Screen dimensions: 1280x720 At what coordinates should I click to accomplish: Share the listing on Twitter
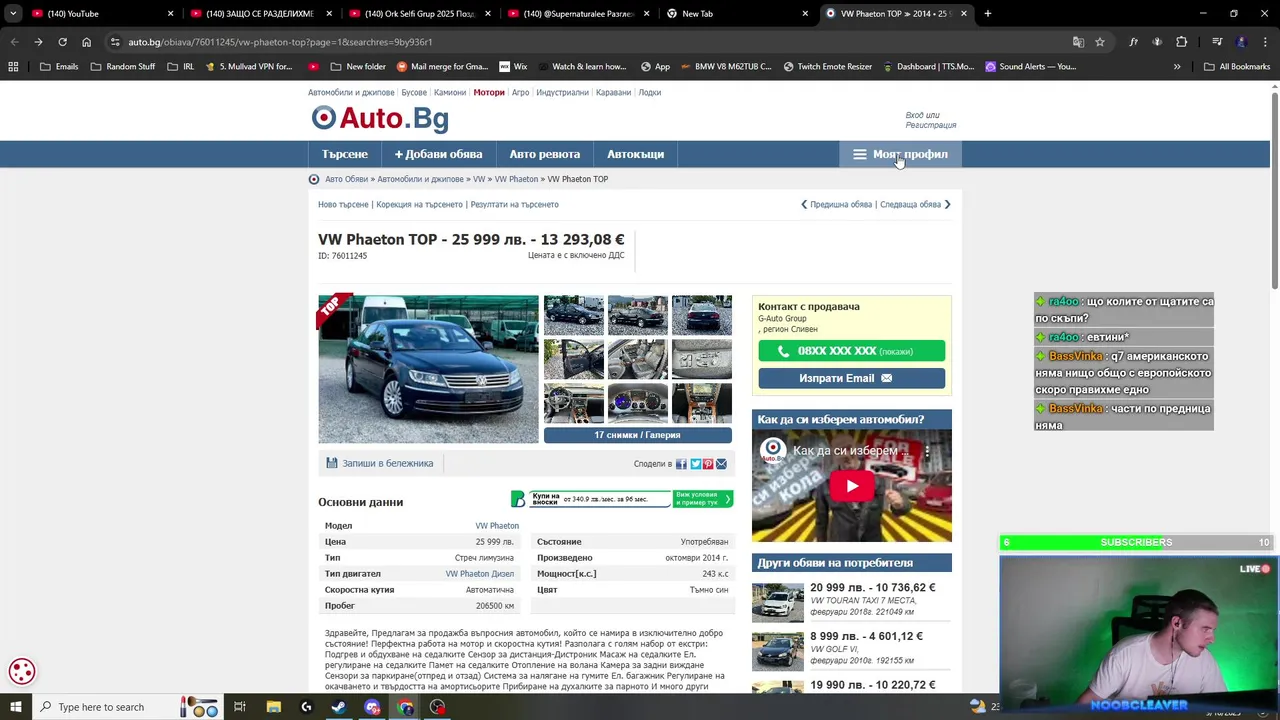tap(695, 464)
